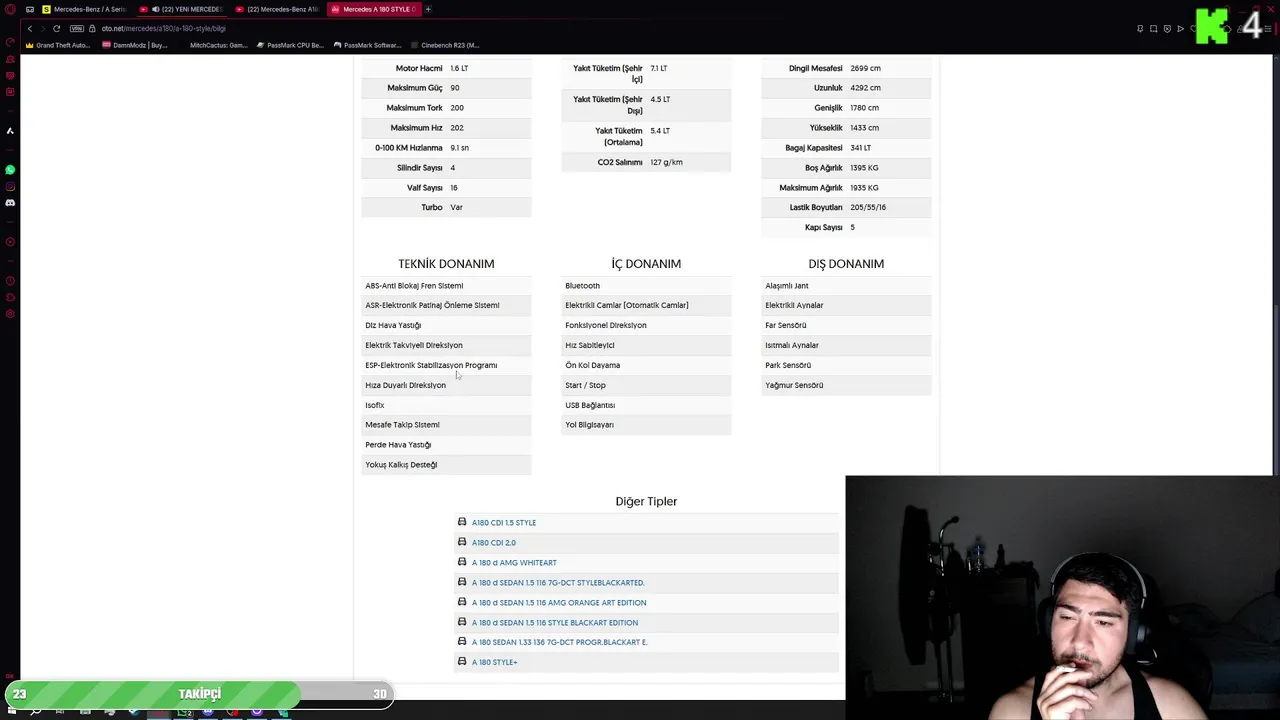1280x720 pixels.
Task: Click the Motor Hacmi 1.6 LT row
Action: 446,68
